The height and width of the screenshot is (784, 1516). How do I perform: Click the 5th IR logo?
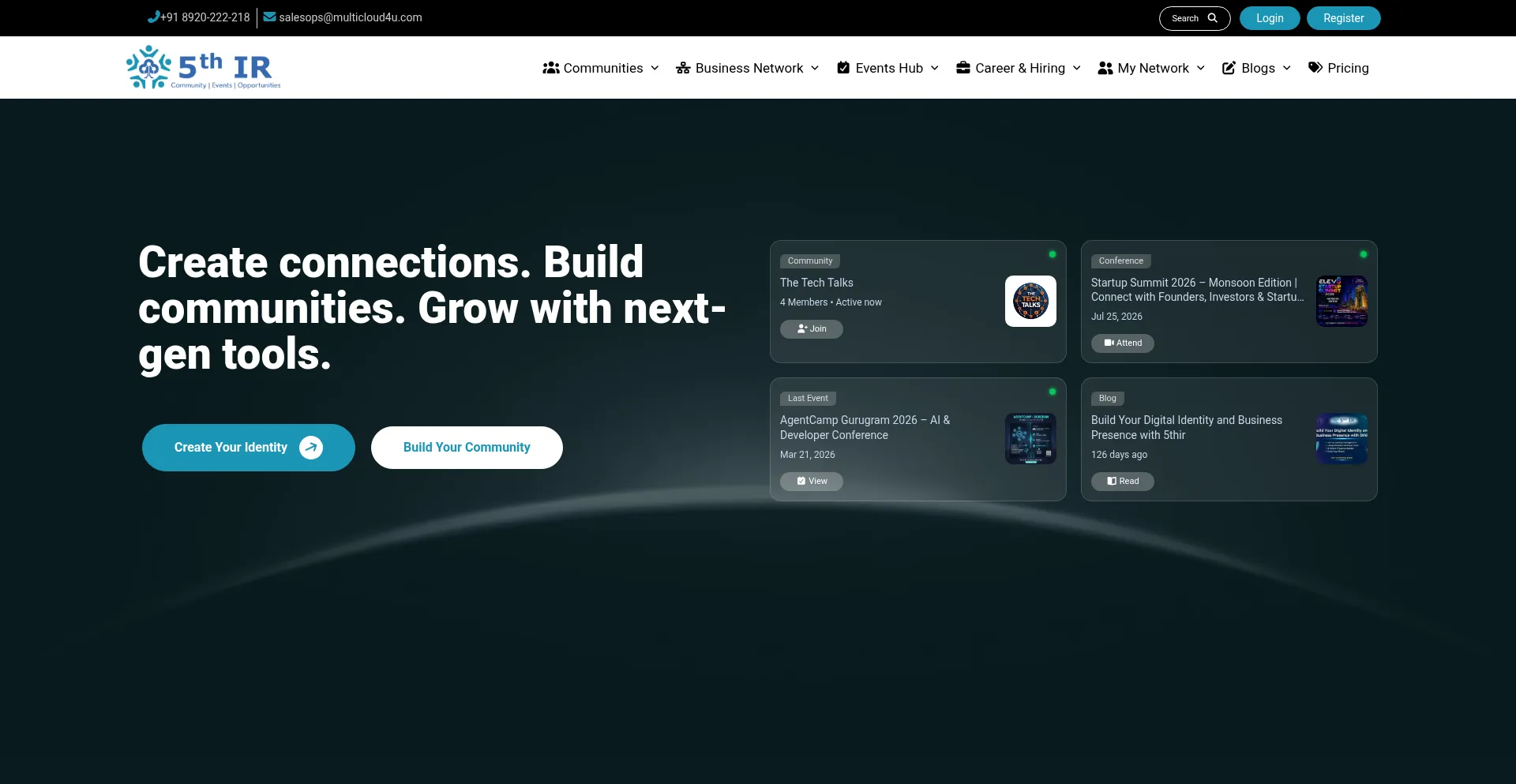pos(203,67)
